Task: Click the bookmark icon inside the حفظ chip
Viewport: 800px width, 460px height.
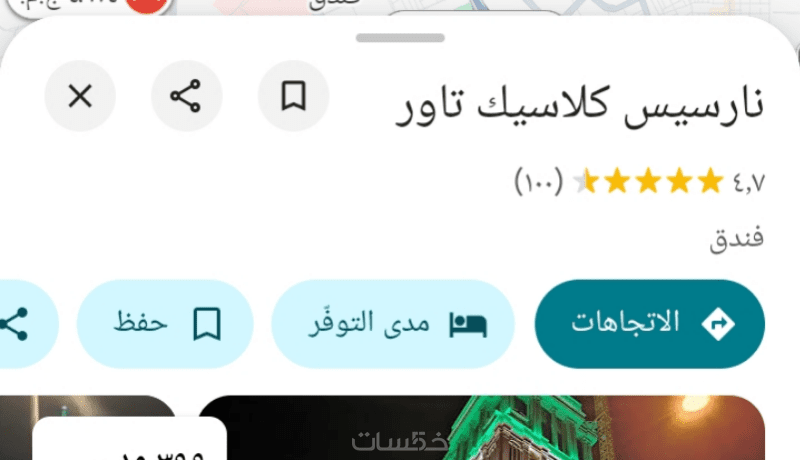Action: 207,324
